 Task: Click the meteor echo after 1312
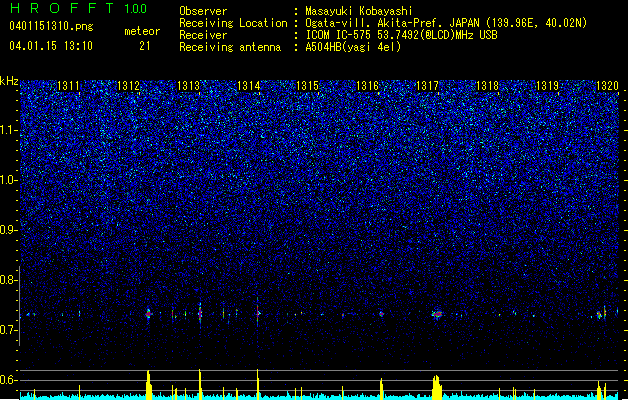(x=148, y=314)
